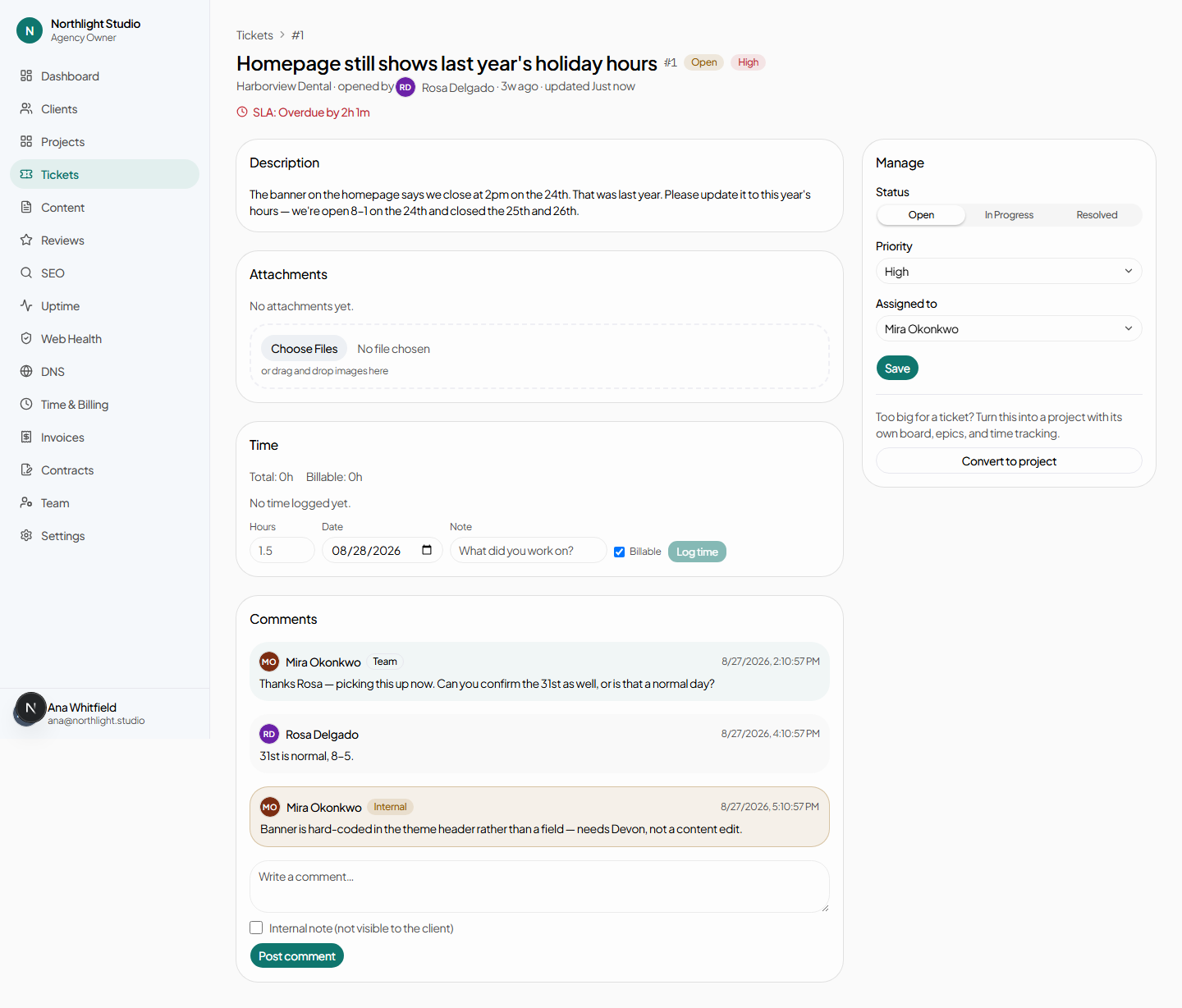Click the Internal tag on Mira's comment
1182x1008 pixels.
[390, 807]
